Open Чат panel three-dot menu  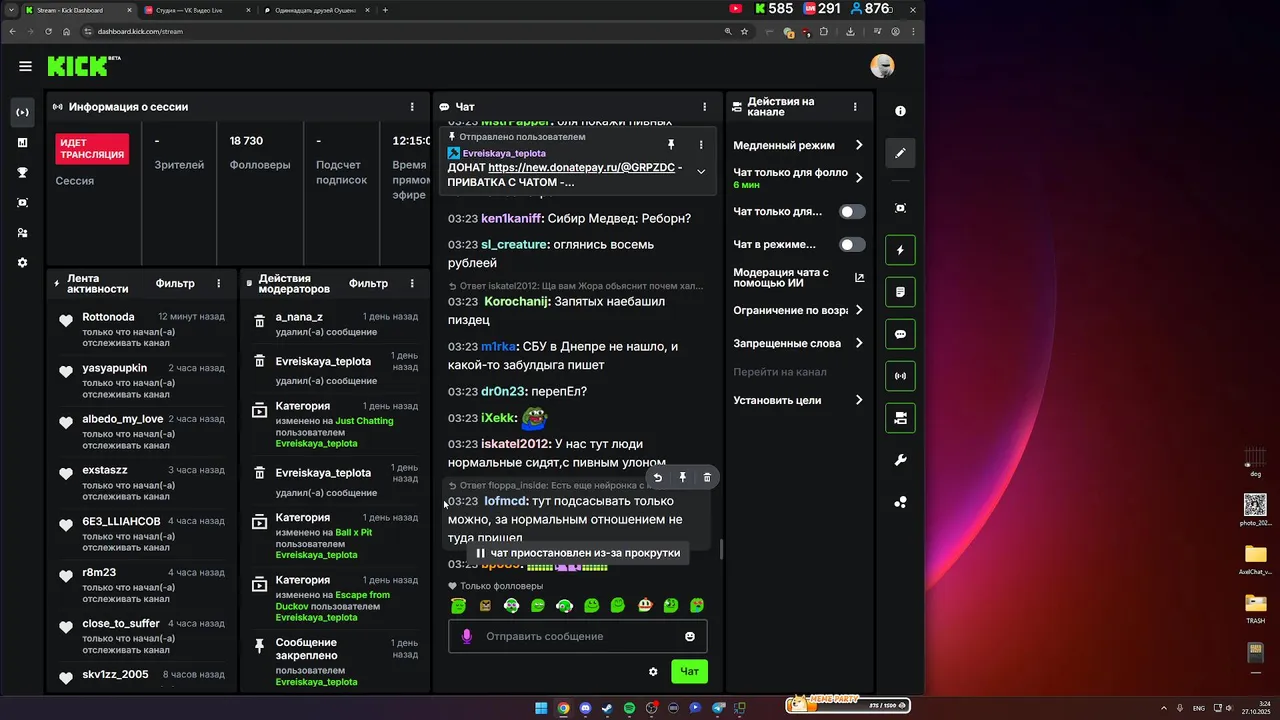tap(705, 107)
